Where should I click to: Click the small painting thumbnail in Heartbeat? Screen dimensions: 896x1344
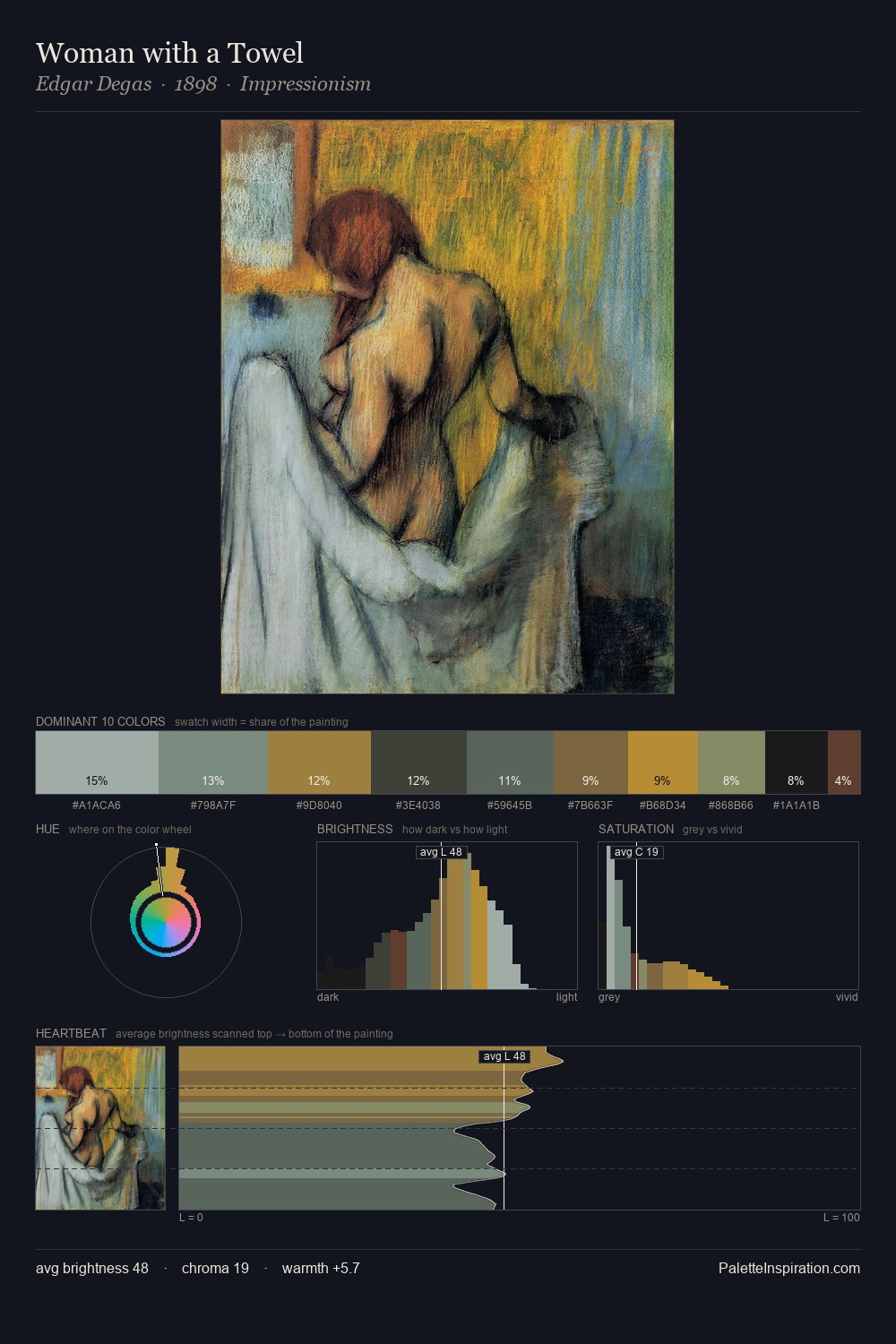point(100,1128)
